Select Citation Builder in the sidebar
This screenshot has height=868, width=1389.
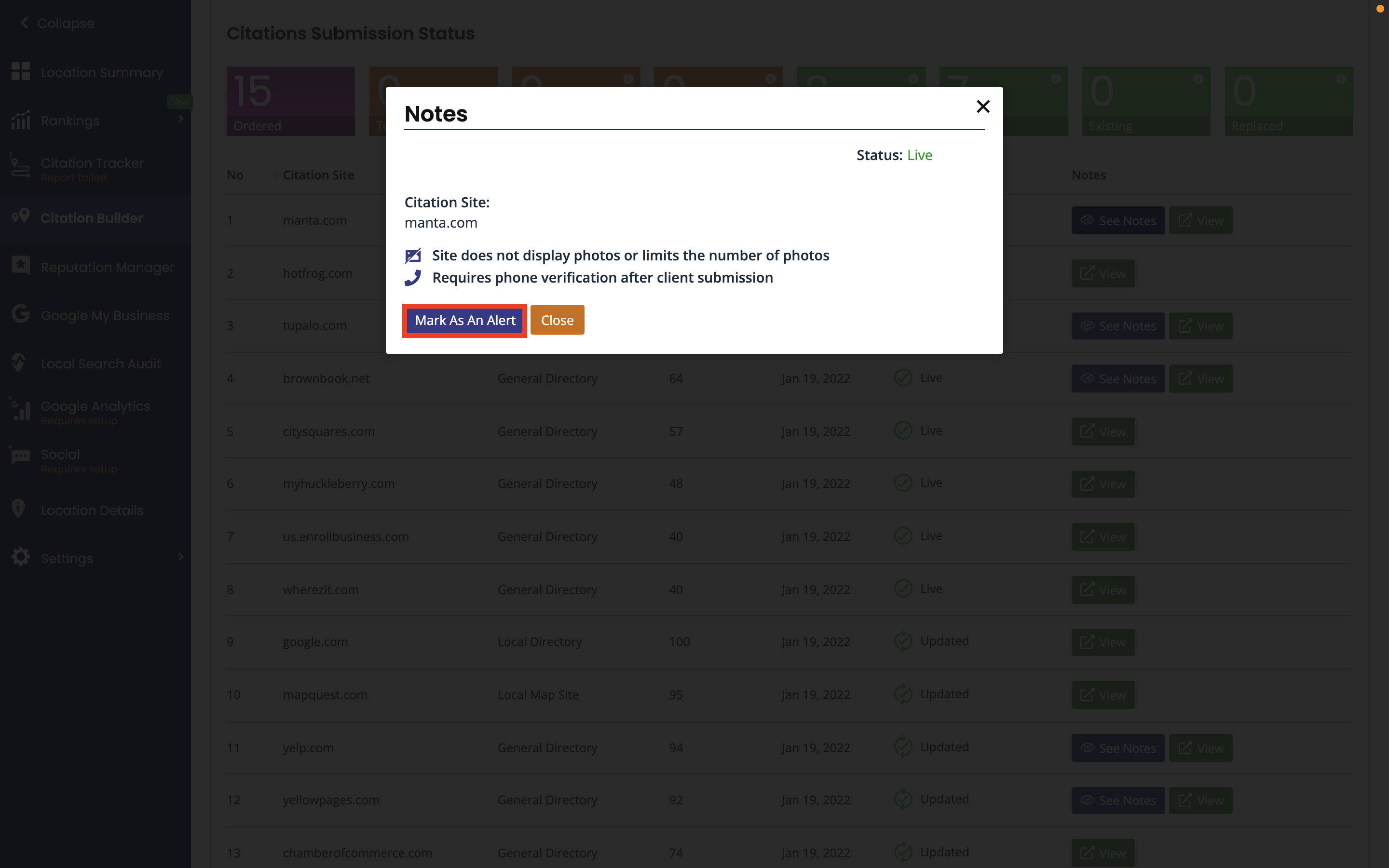[91, 218]
